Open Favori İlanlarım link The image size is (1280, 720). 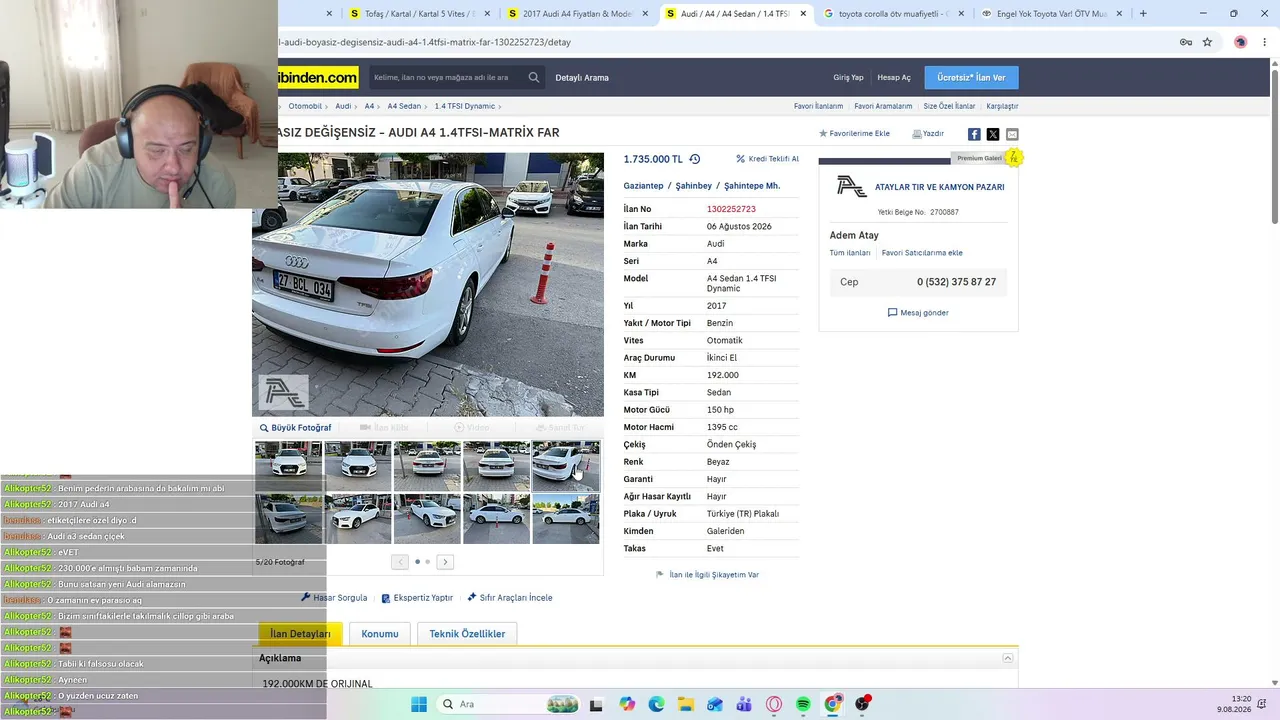click(x=818, y=106)
